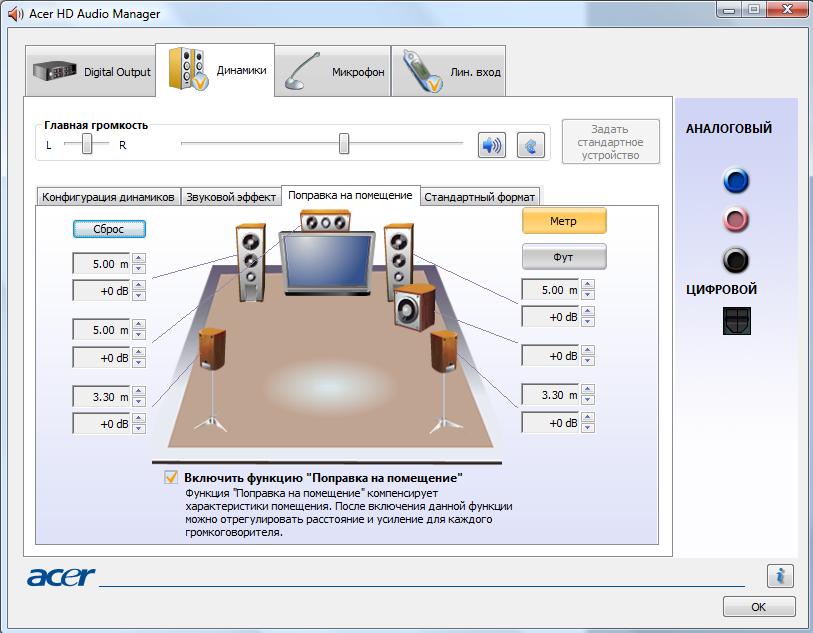This screenshot has width=813, height=633.
Task: Click the pink analog jack
Action: point(736,219)
